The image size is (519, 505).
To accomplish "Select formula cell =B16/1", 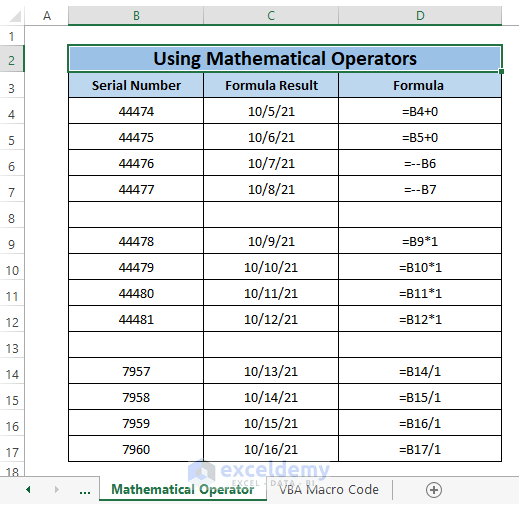I will [420, 423].
